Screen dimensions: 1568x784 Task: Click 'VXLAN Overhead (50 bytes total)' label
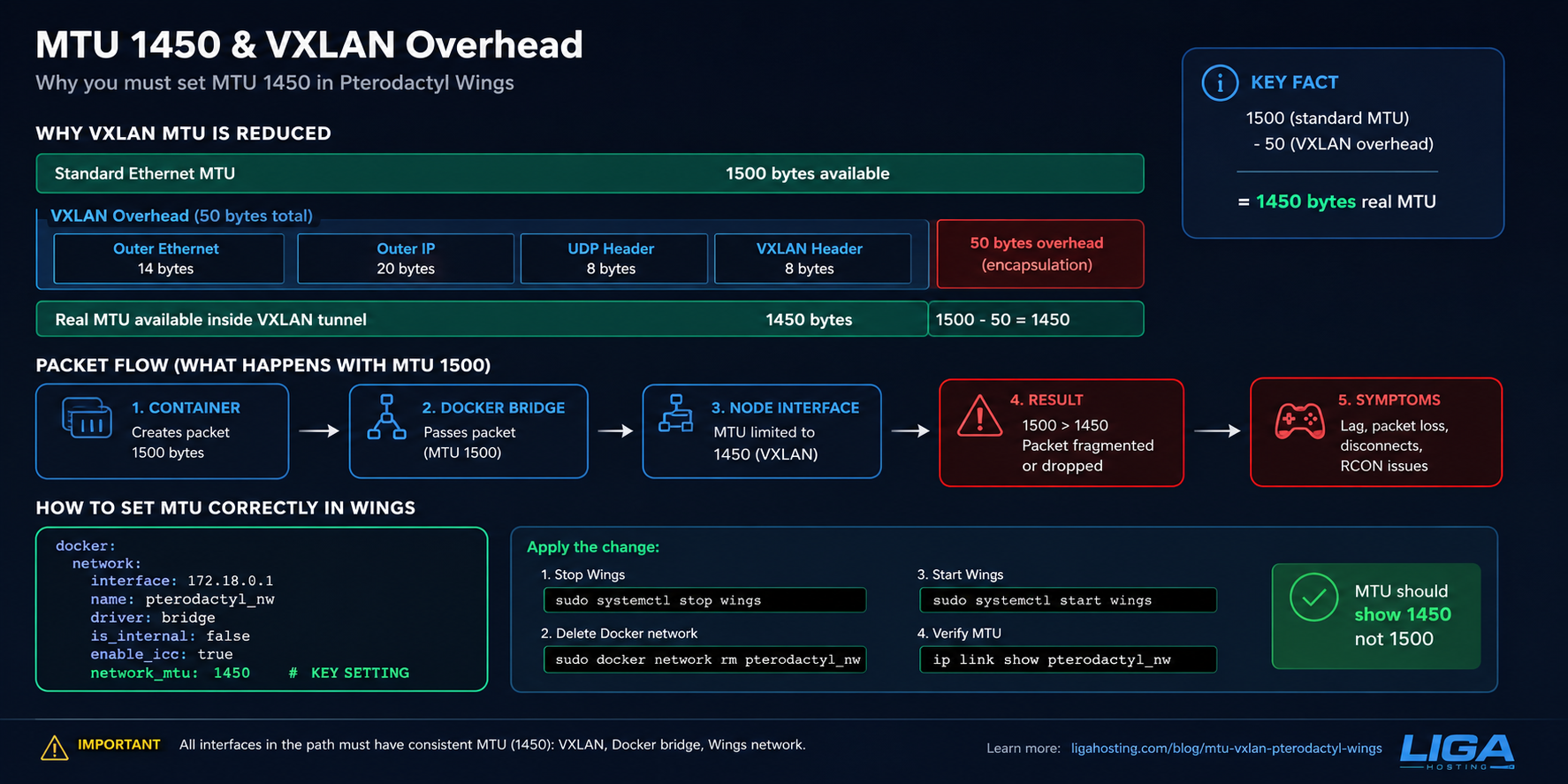pos(181,216)
